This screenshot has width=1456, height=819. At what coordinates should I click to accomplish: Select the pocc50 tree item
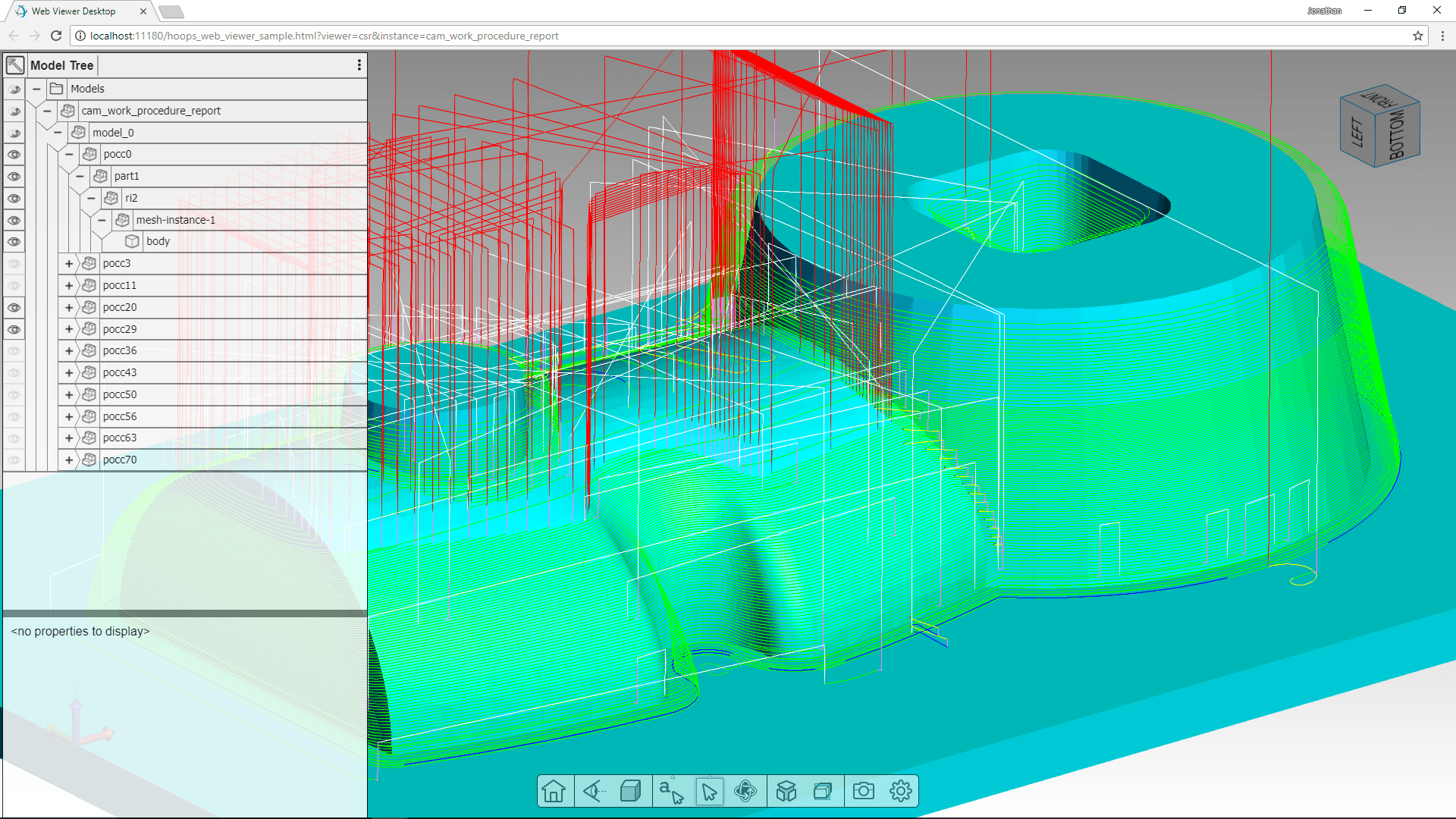(x=120, y=394)
